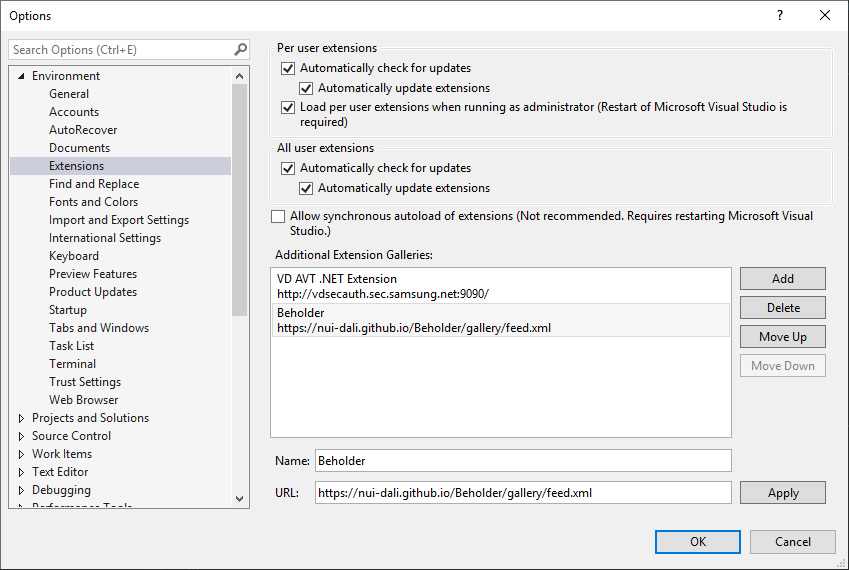The image size is (849, 570).
Task: Click the search magnifier icon in Search Options
Action: tap(240, 50)
